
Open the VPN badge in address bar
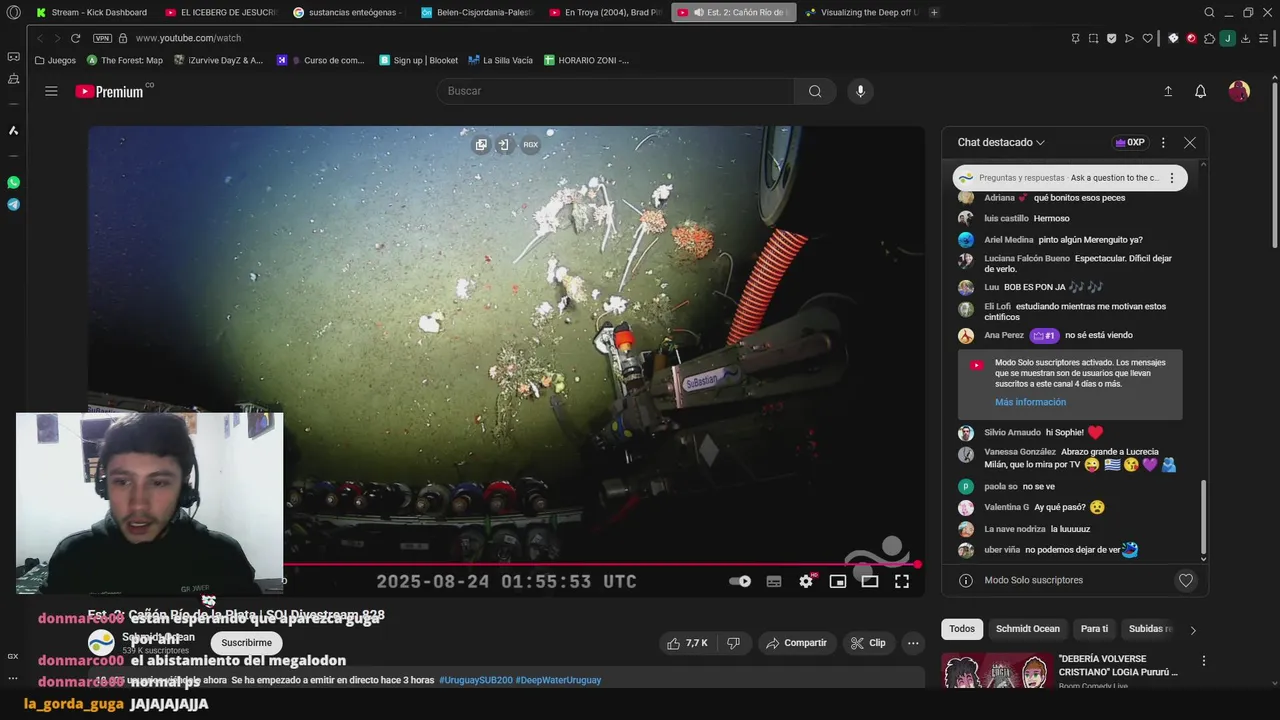tap(102, 38)
